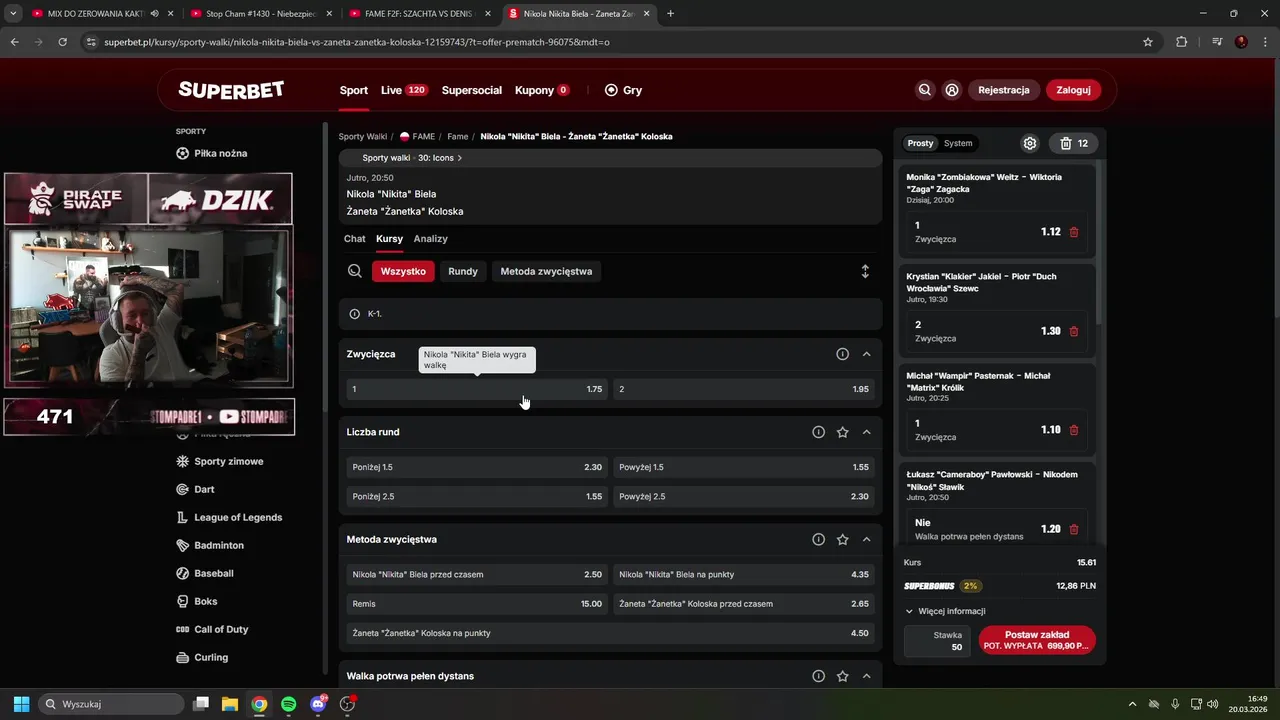The height and width of the screenshot is (720, 1280).
Task: Open Sporty walki 30: Icons breadcrumb dropdown
Action: 411,158
